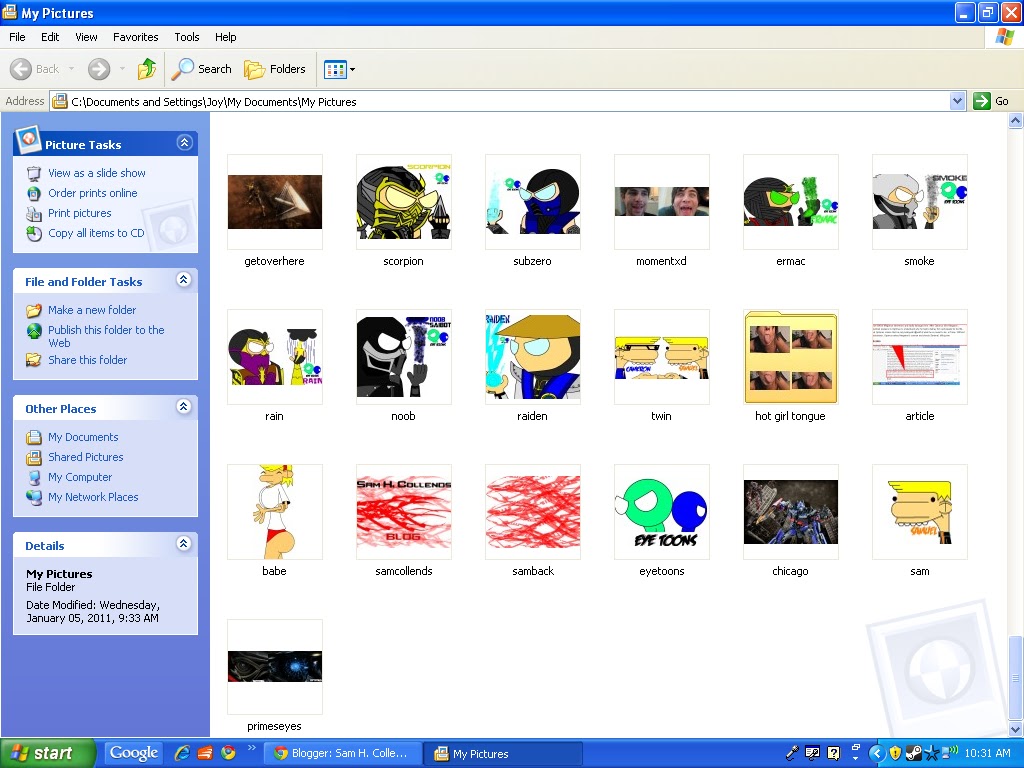Collapse the Other Places panel

tap(184, 407)
